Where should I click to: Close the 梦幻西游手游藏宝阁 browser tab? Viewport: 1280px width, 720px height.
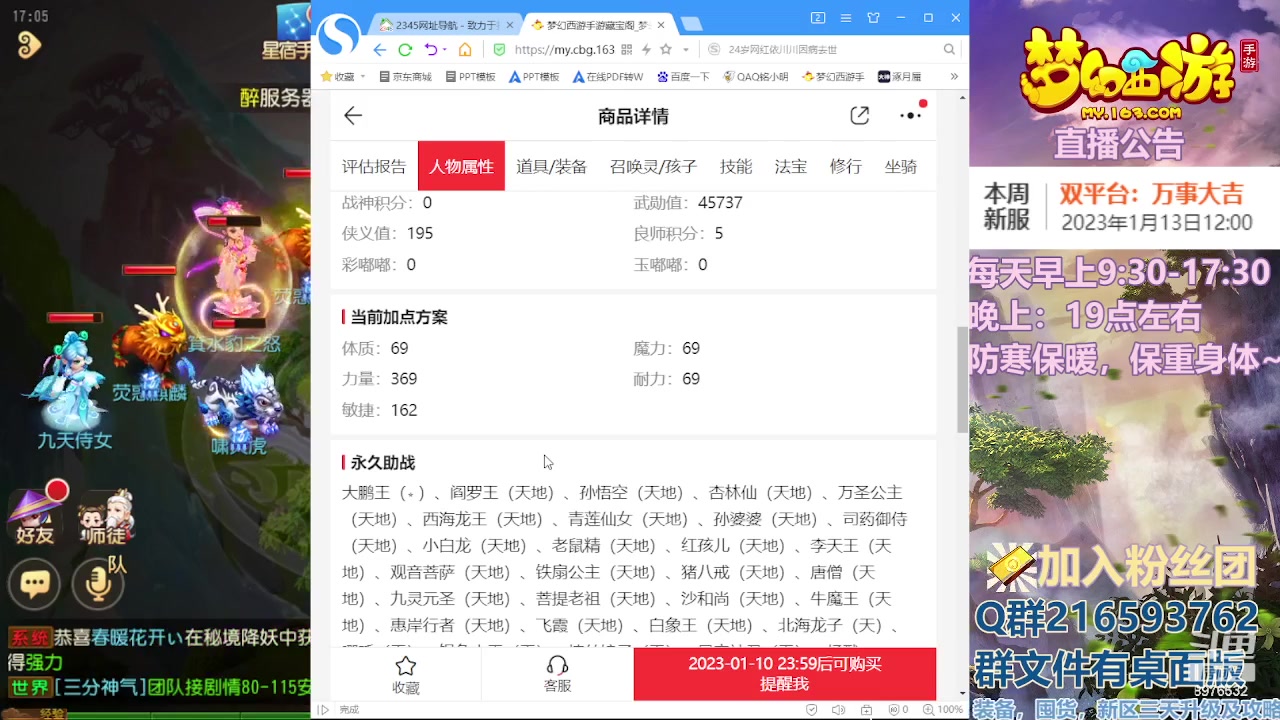coord(659,24)
